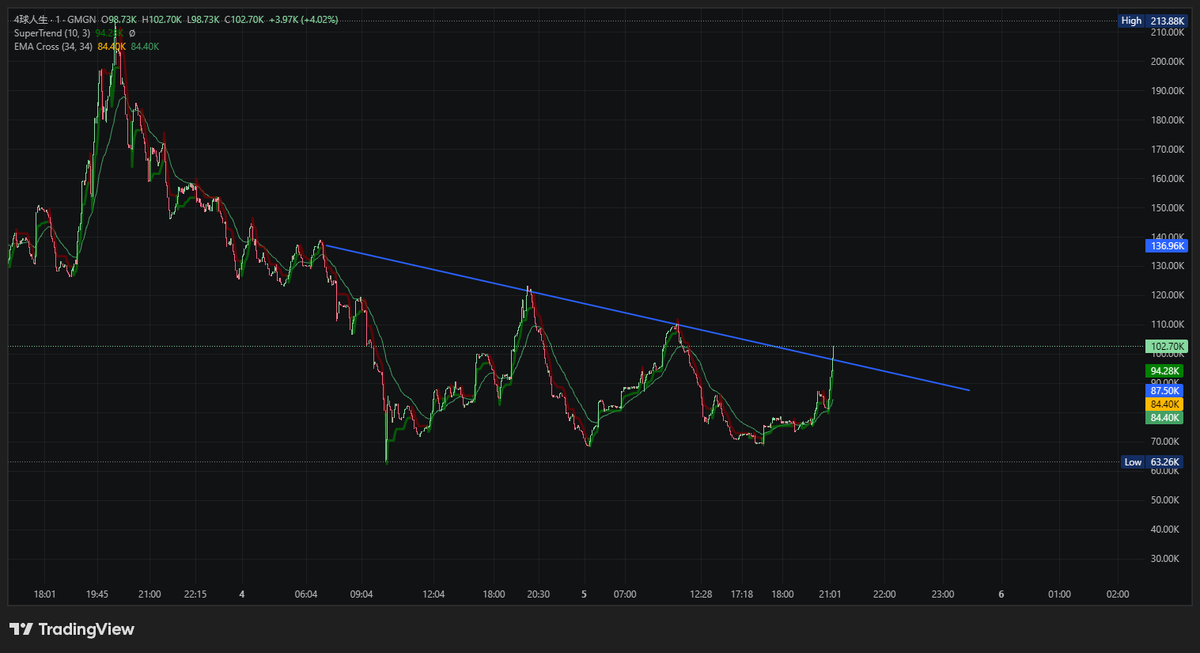Click the High 213.88K price label
Screen dimensions: 1200x653
(1152, 20)
